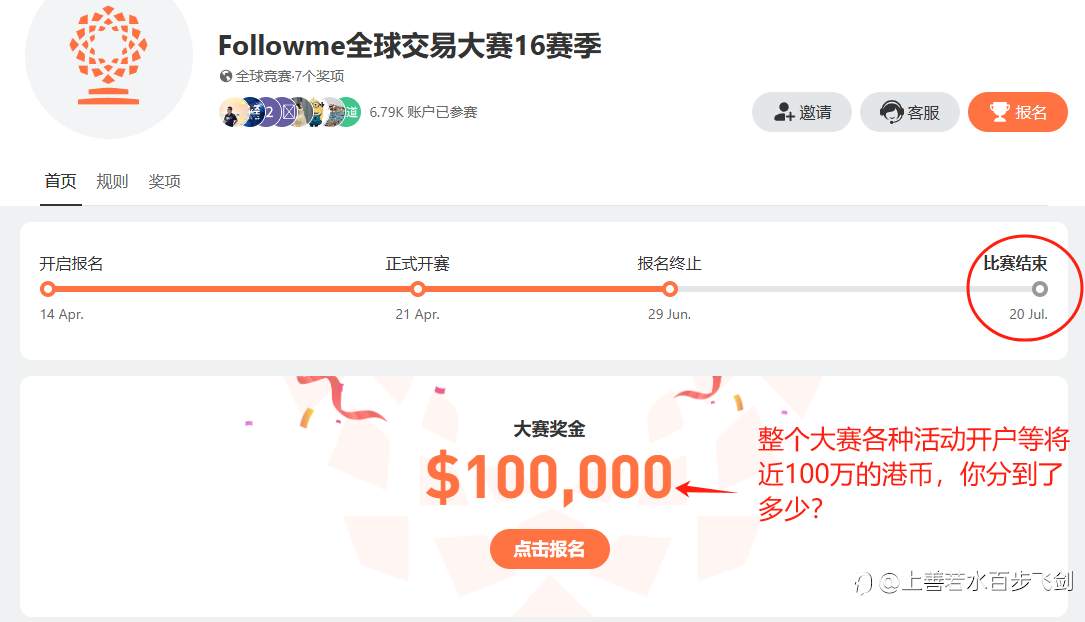Click the green avatar at row end
Image resolution: width=1085 pixels, height=622 pixels.
(351, 112)
